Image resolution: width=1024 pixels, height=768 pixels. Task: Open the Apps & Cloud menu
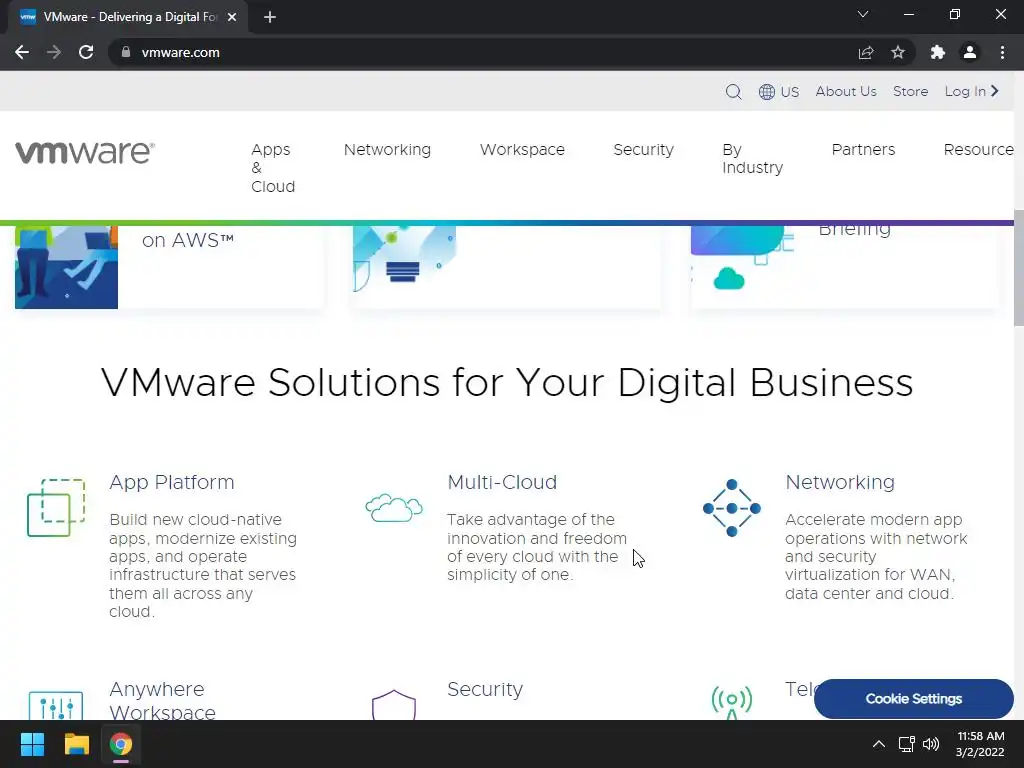tap(273, 168)
